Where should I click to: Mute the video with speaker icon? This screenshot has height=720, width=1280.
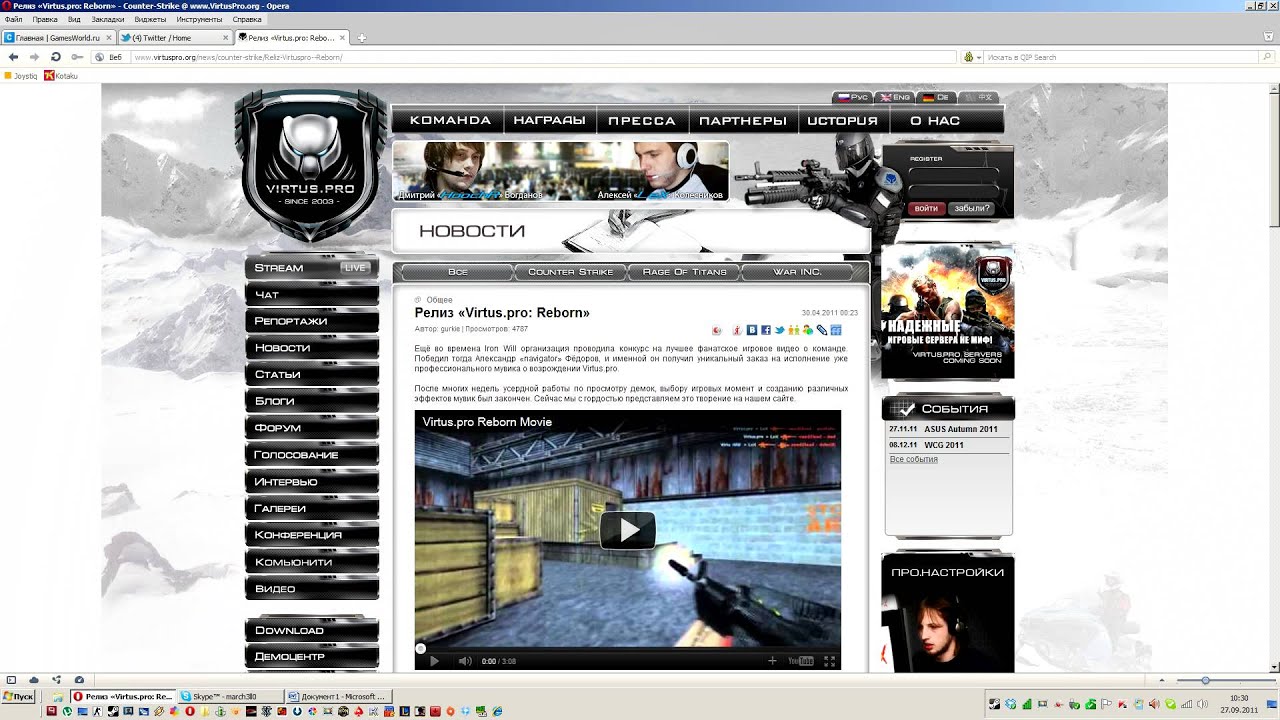pyautogui.click(x=465, y=661)
